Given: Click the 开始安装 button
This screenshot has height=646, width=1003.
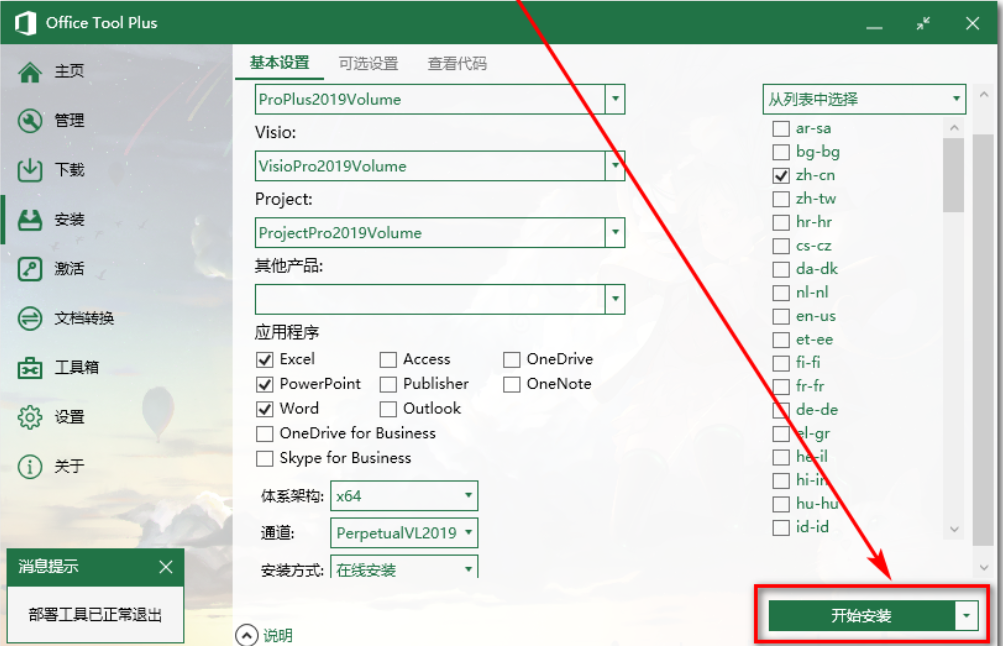Looking at the screenshot, I should point(861,616).
